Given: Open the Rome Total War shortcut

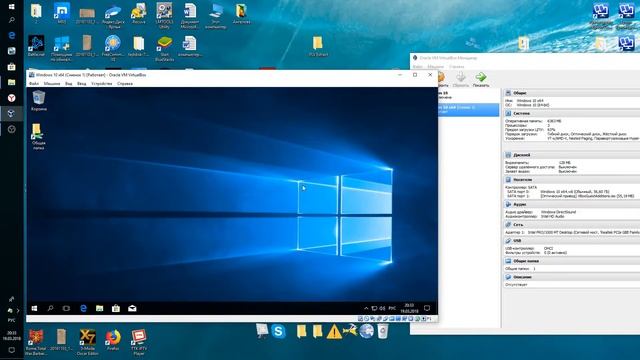Looking at the screenshot, I should point(36,342).
